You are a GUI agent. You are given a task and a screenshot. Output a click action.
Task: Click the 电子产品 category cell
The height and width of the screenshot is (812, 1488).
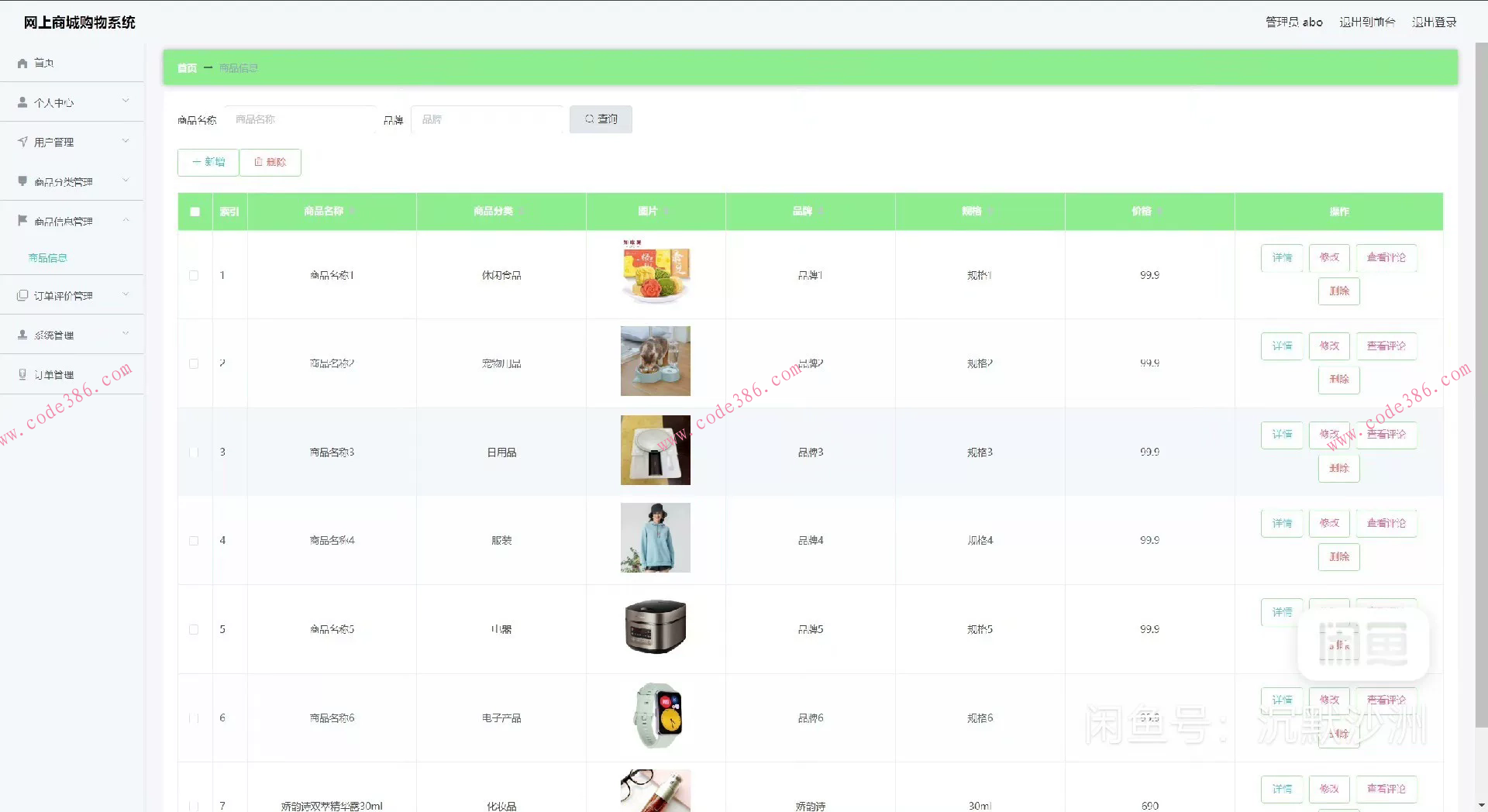pos(501,718)
